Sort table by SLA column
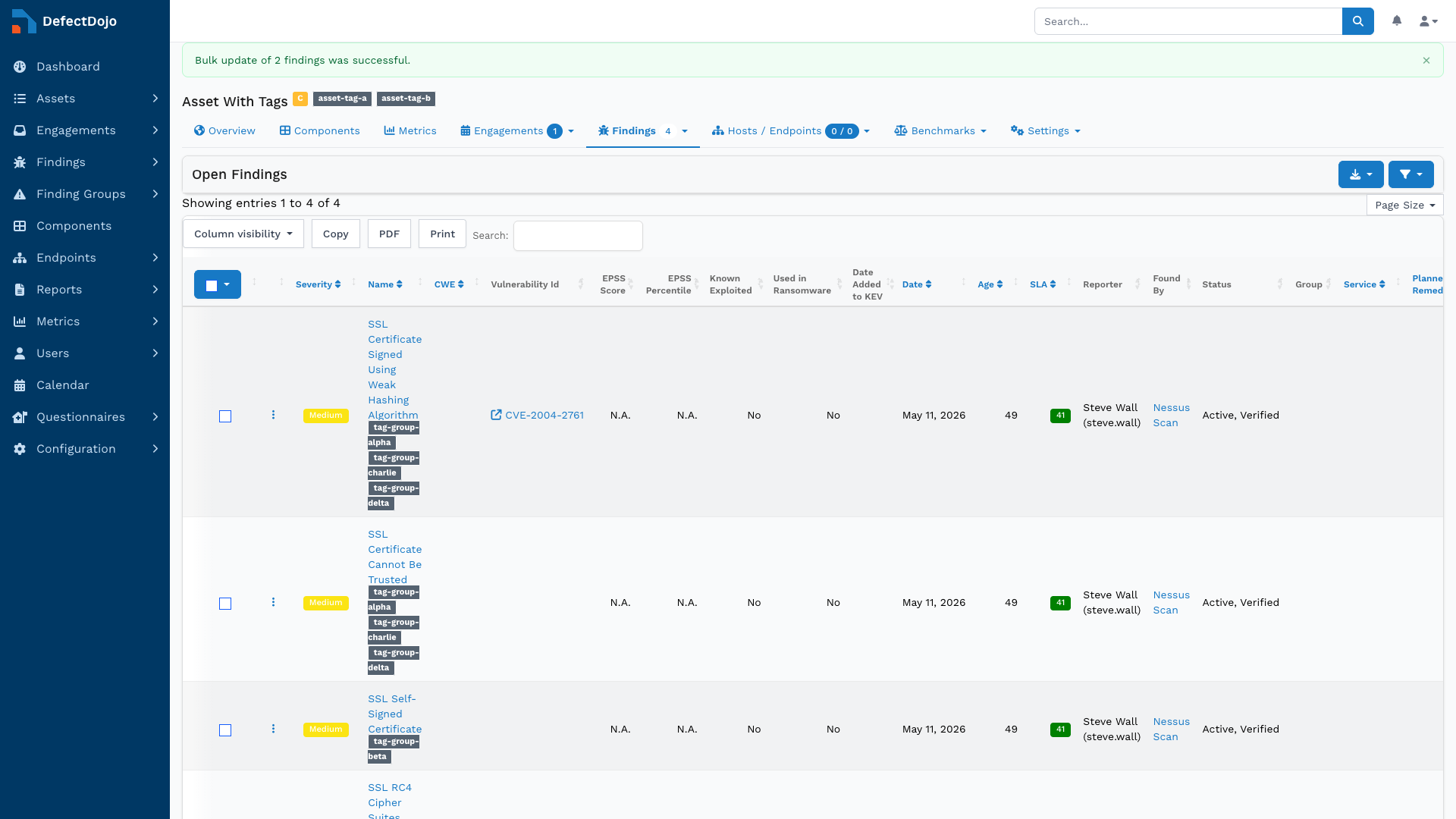 [1043, 284]
